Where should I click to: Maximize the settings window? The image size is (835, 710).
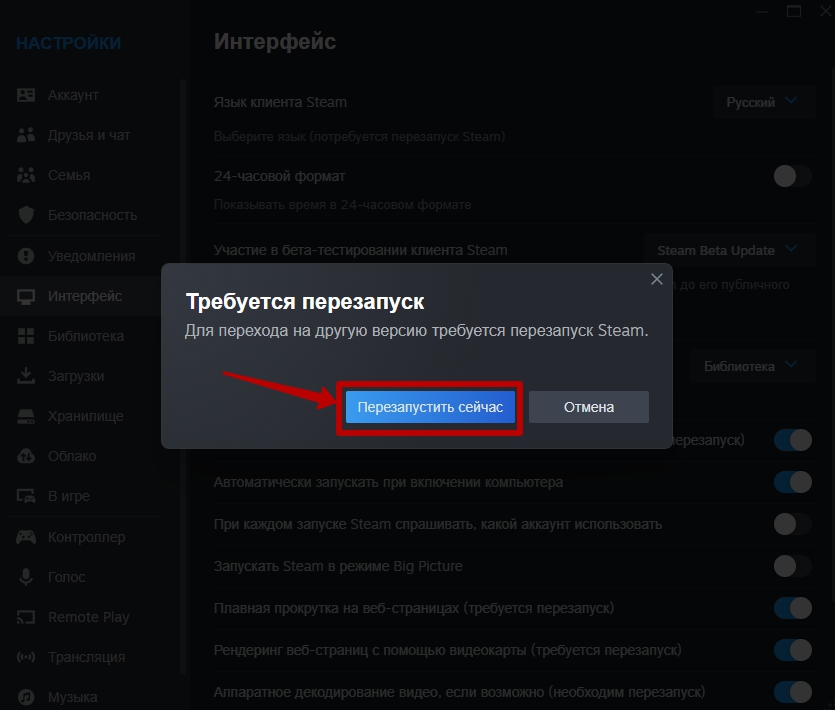tap(793, 11)
